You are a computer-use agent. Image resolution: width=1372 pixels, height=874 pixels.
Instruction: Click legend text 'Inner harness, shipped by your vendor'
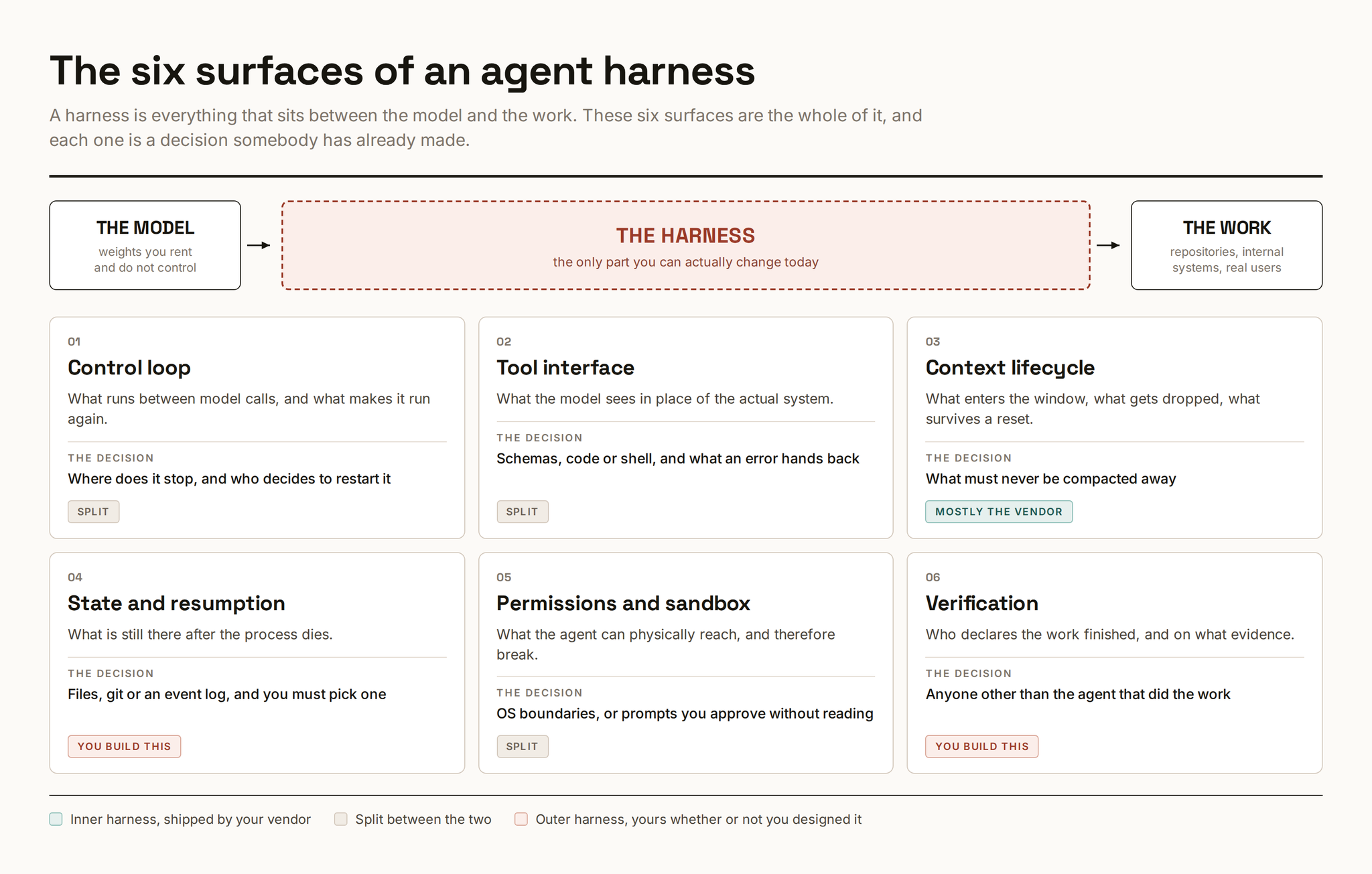point(190,819)
